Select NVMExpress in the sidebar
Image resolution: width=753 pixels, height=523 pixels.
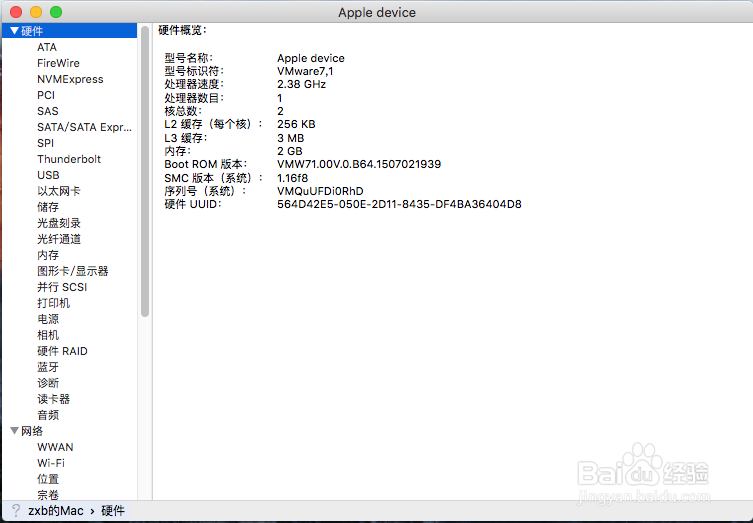(x=70, y=79)
